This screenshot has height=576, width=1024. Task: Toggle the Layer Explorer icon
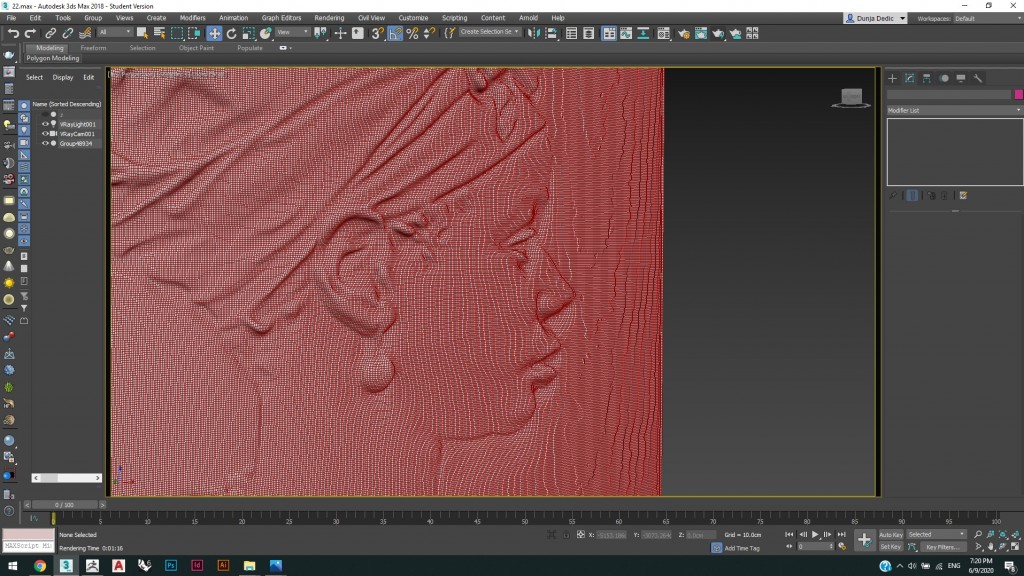[x=588, y=33]
